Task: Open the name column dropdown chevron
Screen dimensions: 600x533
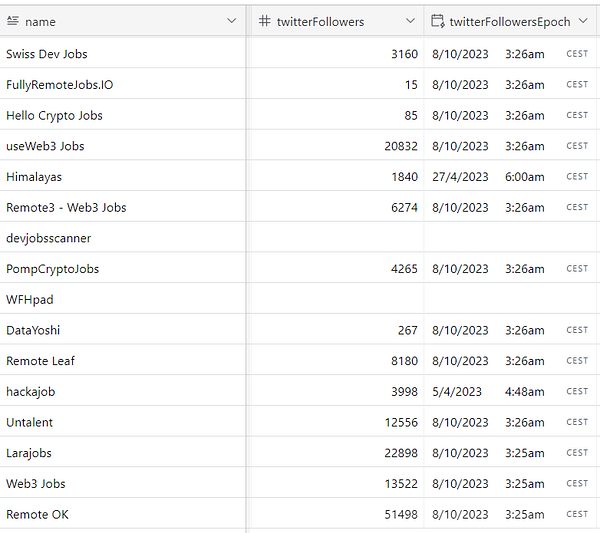Action: point(232,21)
